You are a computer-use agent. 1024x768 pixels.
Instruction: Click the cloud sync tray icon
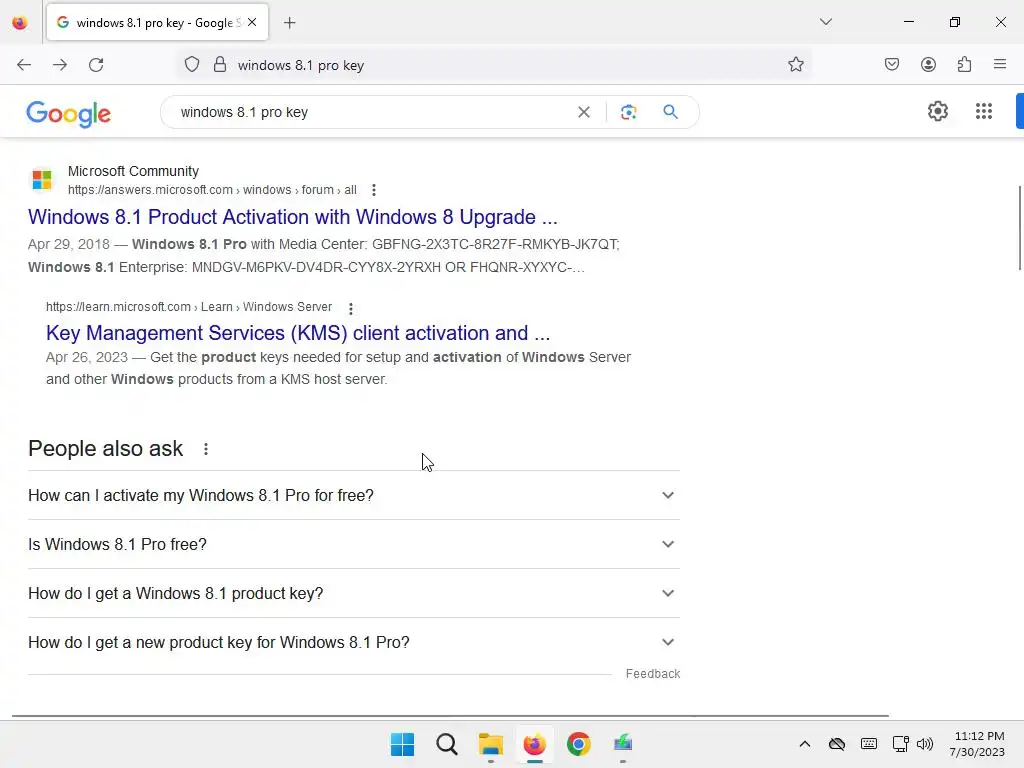click(x=837, y=744)
